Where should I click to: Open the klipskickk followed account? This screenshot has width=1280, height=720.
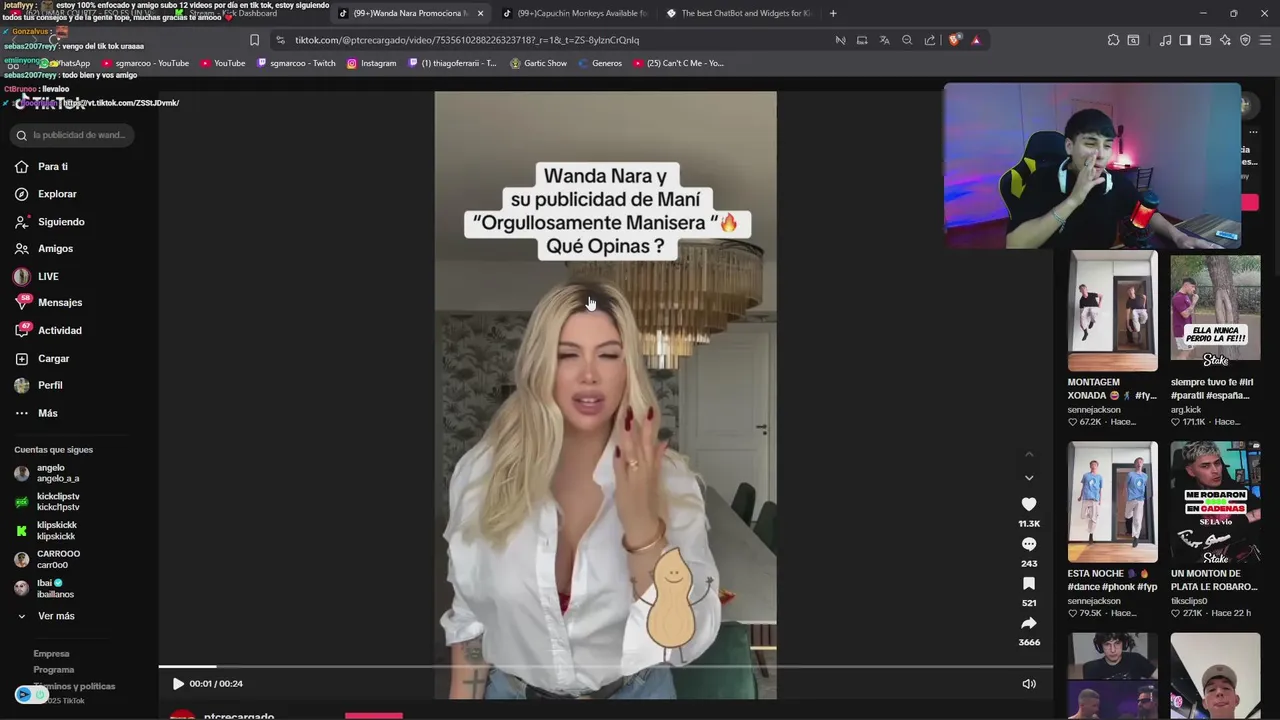[x=47, y=531]
